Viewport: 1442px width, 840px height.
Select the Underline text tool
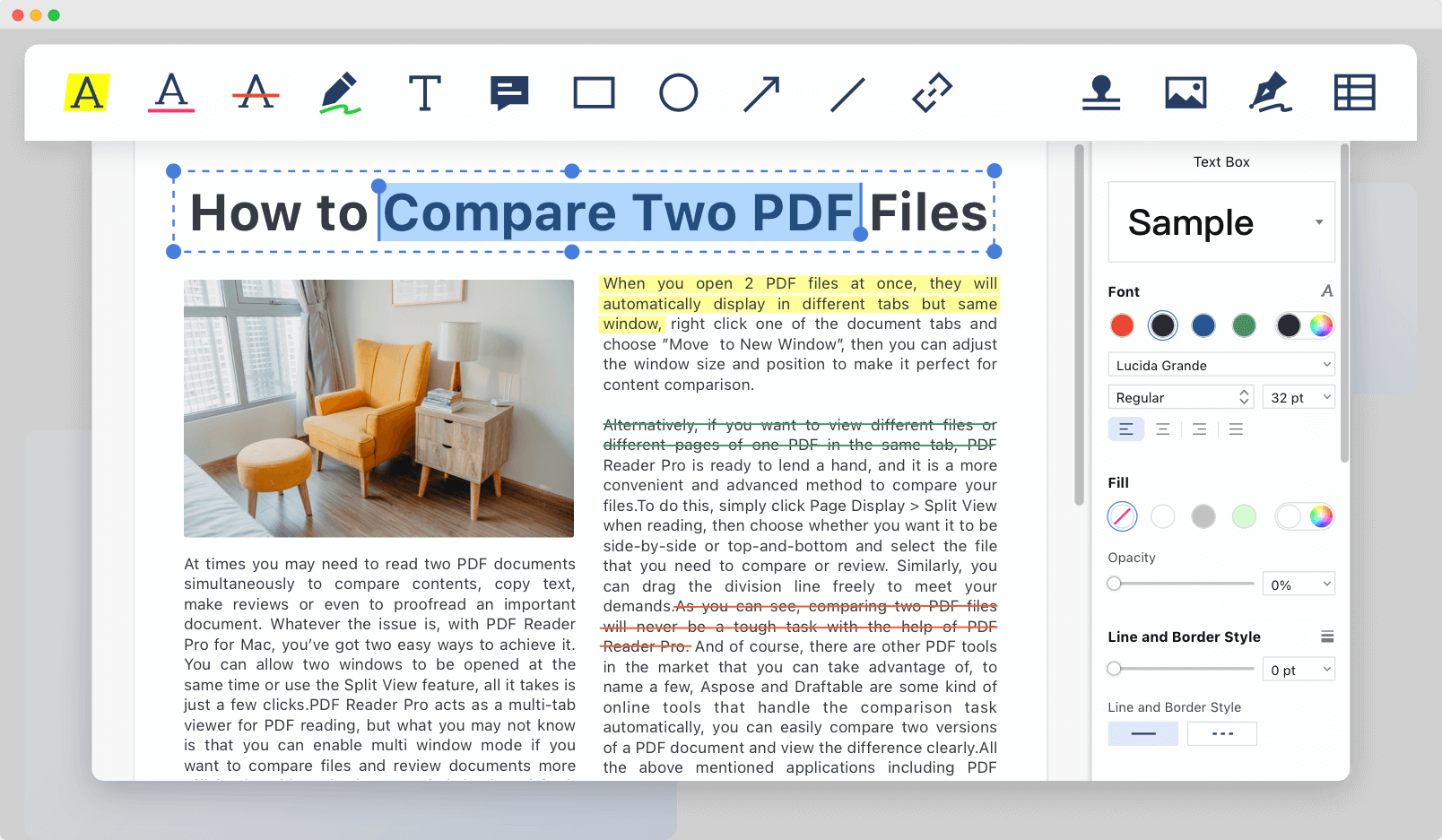(171, 92)
